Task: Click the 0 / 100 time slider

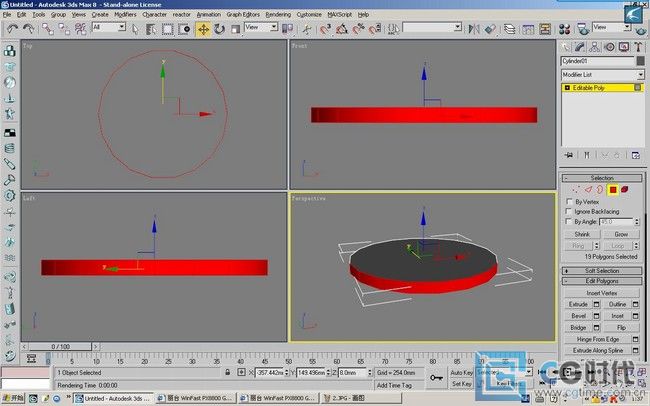Action: (x=61, y=346)
